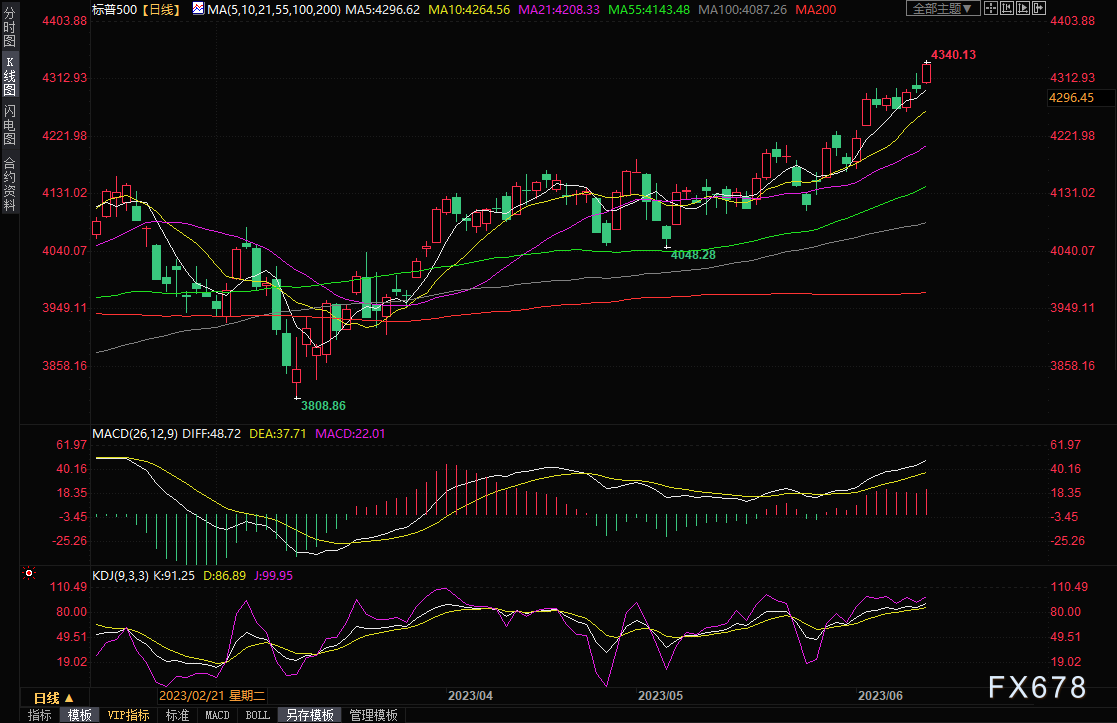1117x723 pixels.
Task: Click the MACD:22.01 value
Action: [x=350, y=434]
